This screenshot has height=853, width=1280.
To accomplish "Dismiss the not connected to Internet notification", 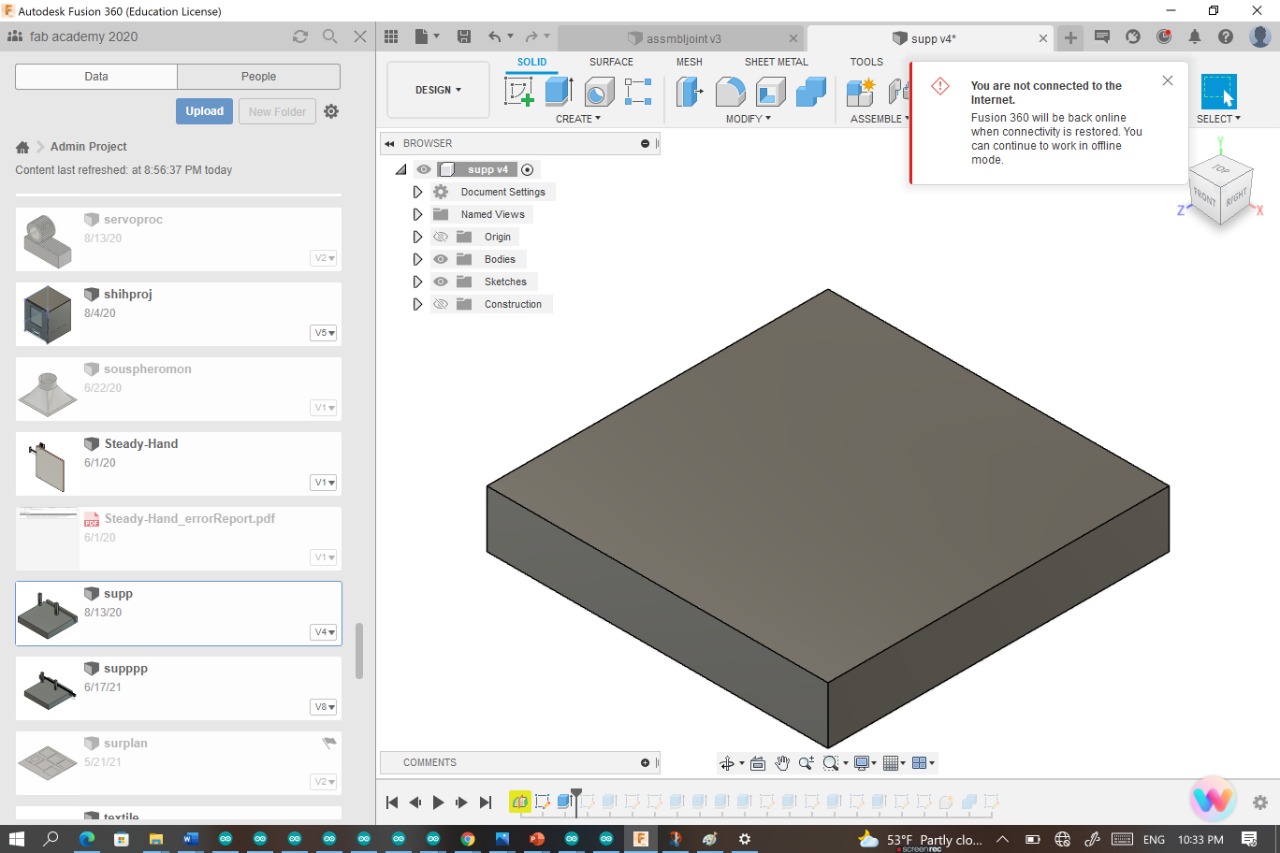I will pos(1167,81).
